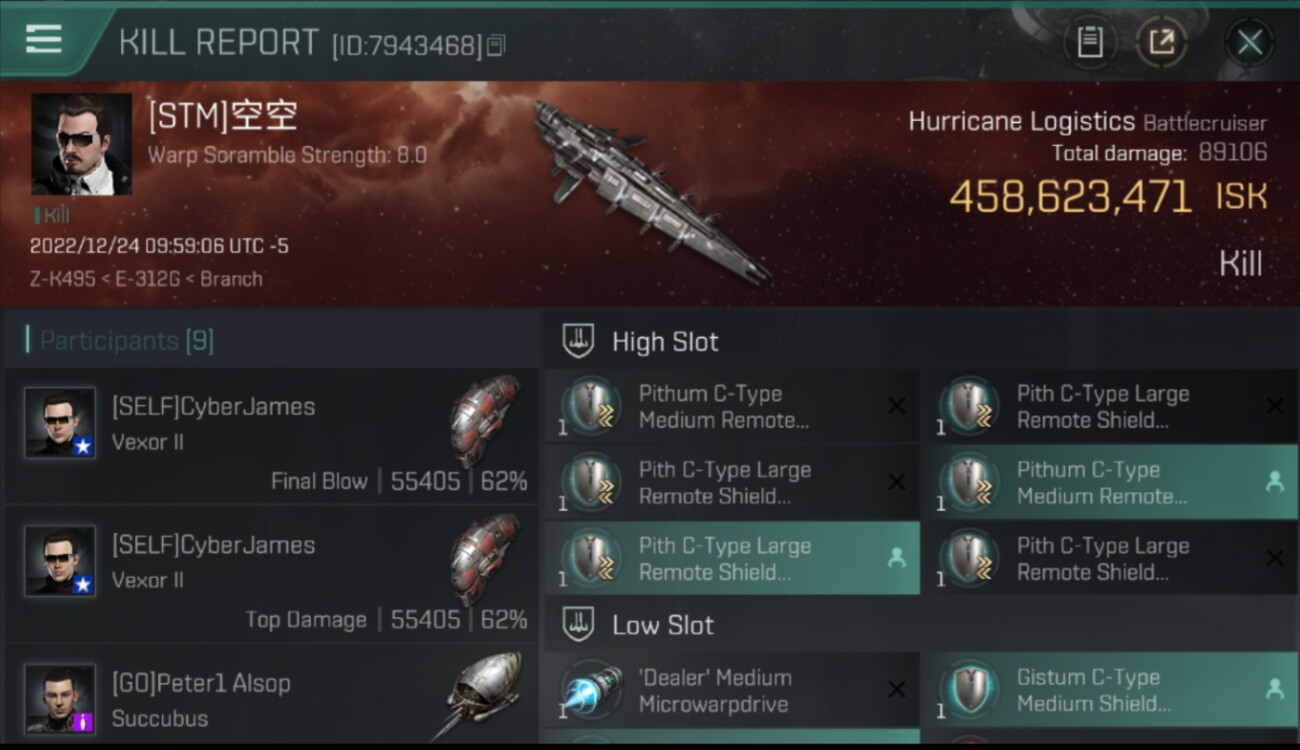Share the kill report externally
Screen dimensions: 1300x750
(1161, 43)
